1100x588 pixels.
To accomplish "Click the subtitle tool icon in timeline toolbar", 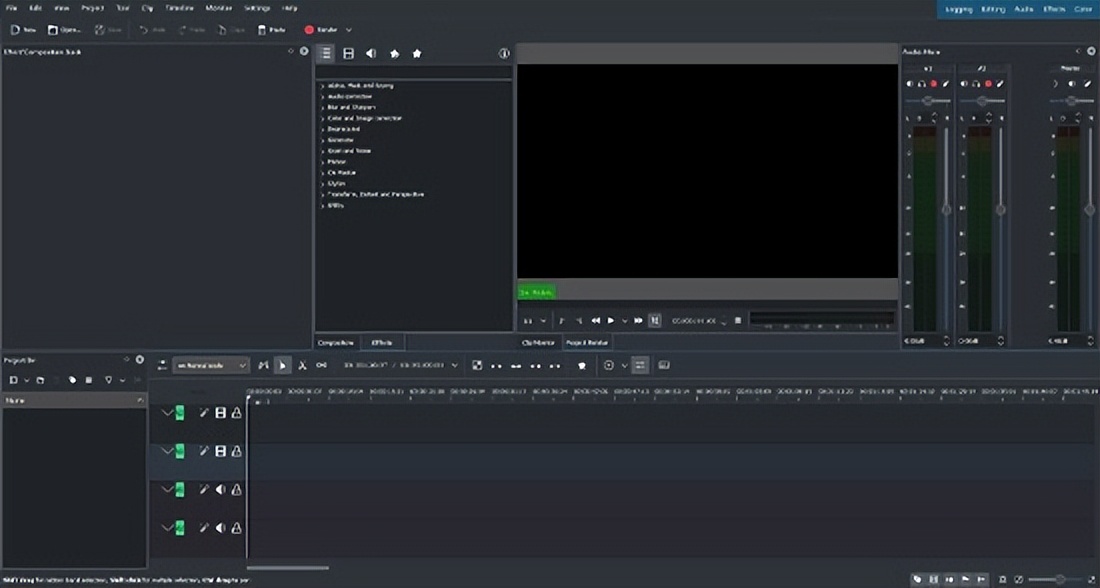I will [664, 366].
